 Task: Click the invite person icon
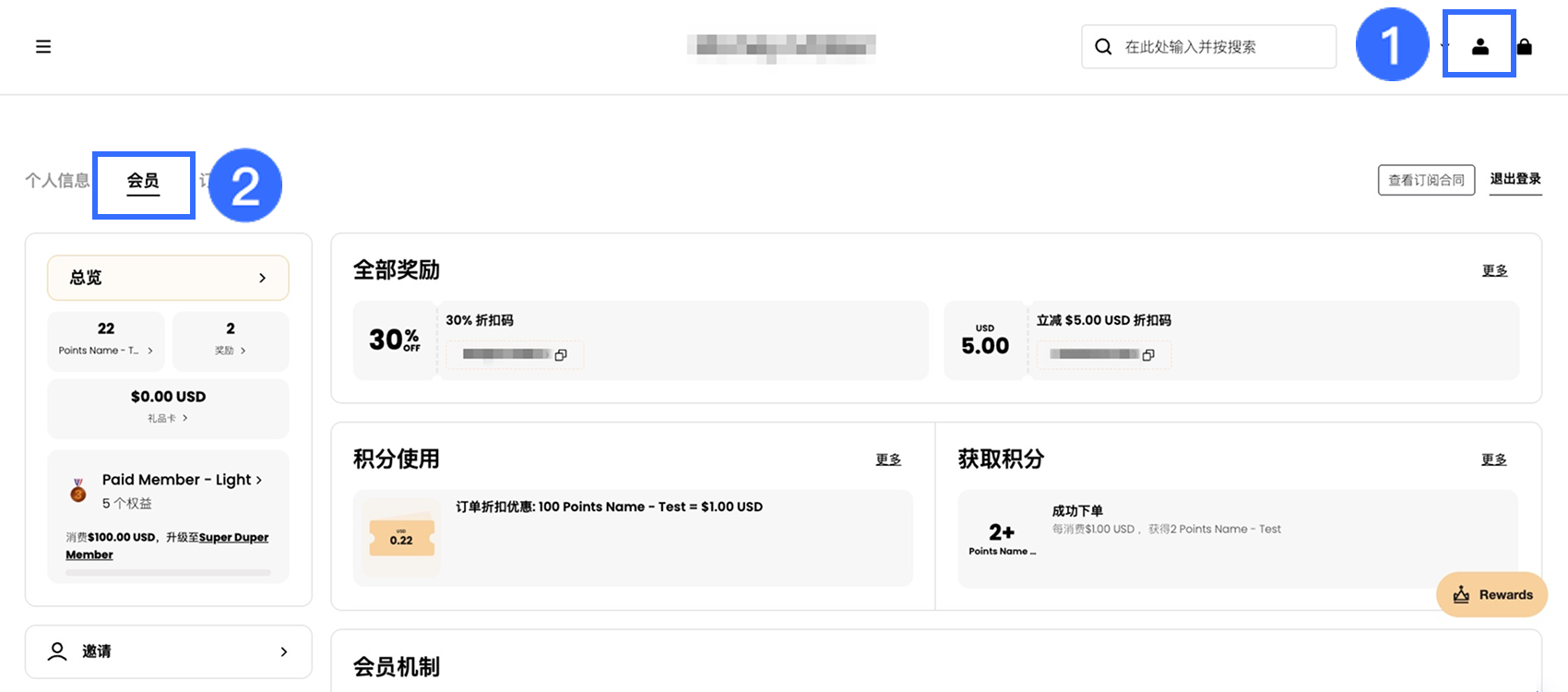tap(57, 651)
